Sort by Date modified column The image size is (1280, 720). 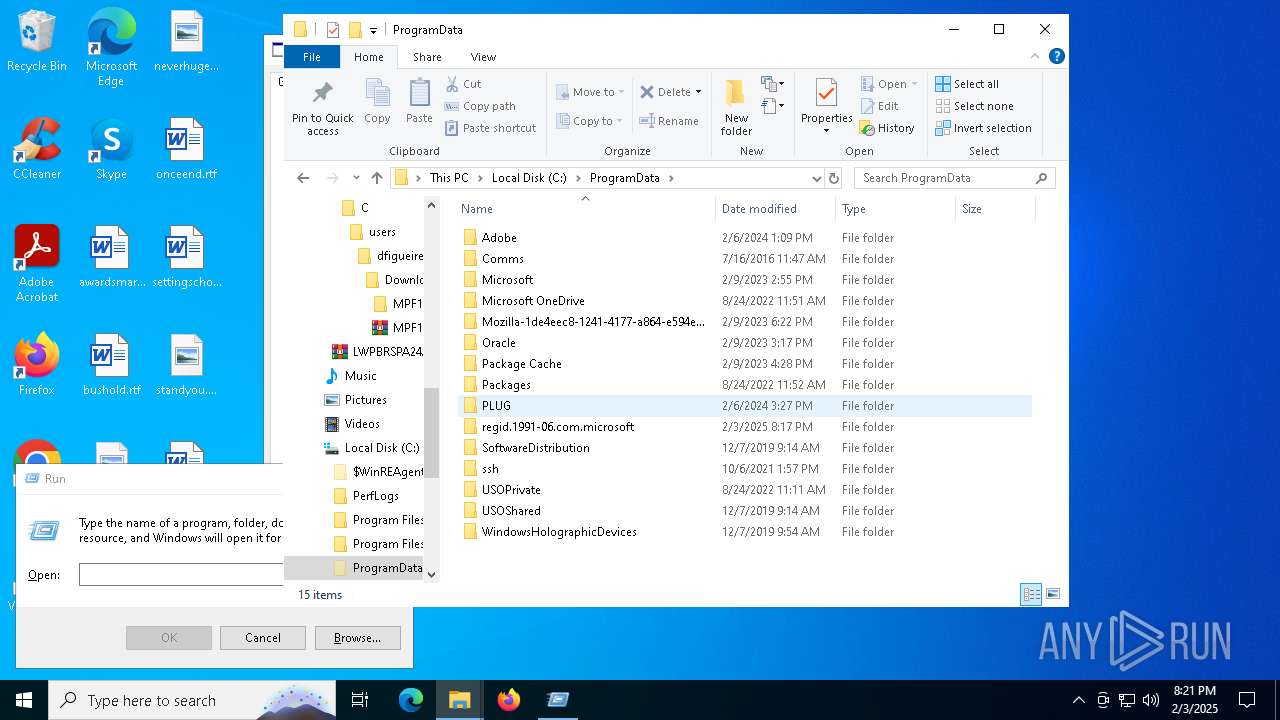pyautogui.click(x=775, y=209)
